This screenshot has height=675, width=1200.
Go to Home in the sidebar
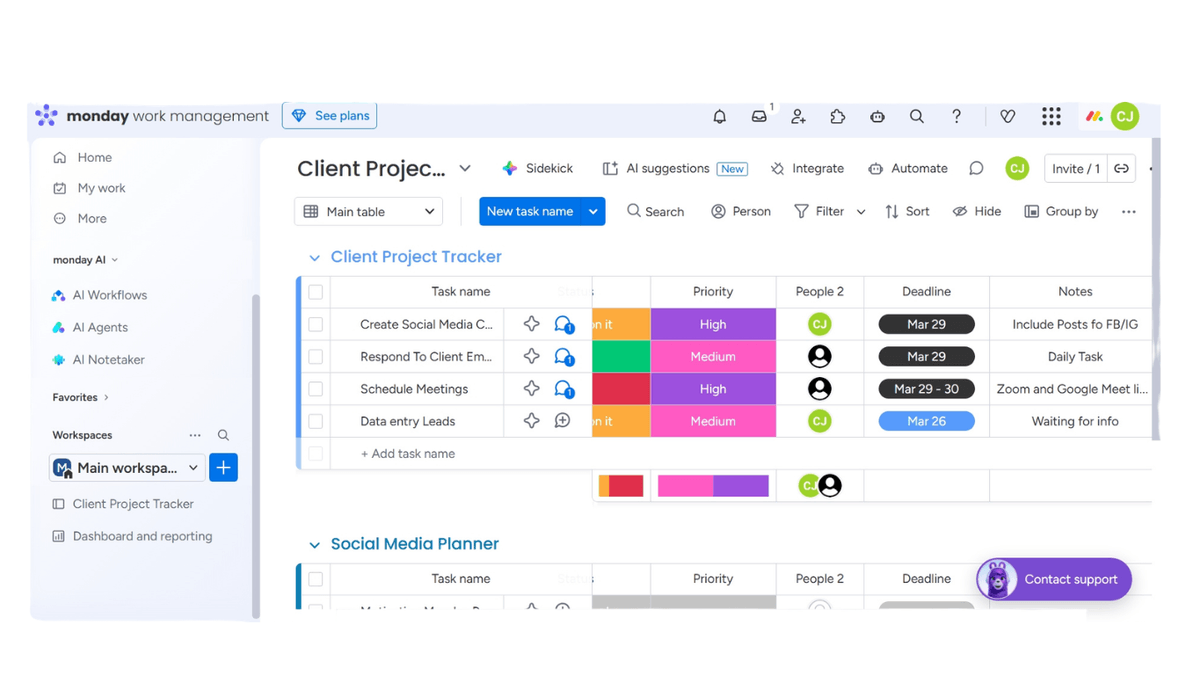[83, 158]
